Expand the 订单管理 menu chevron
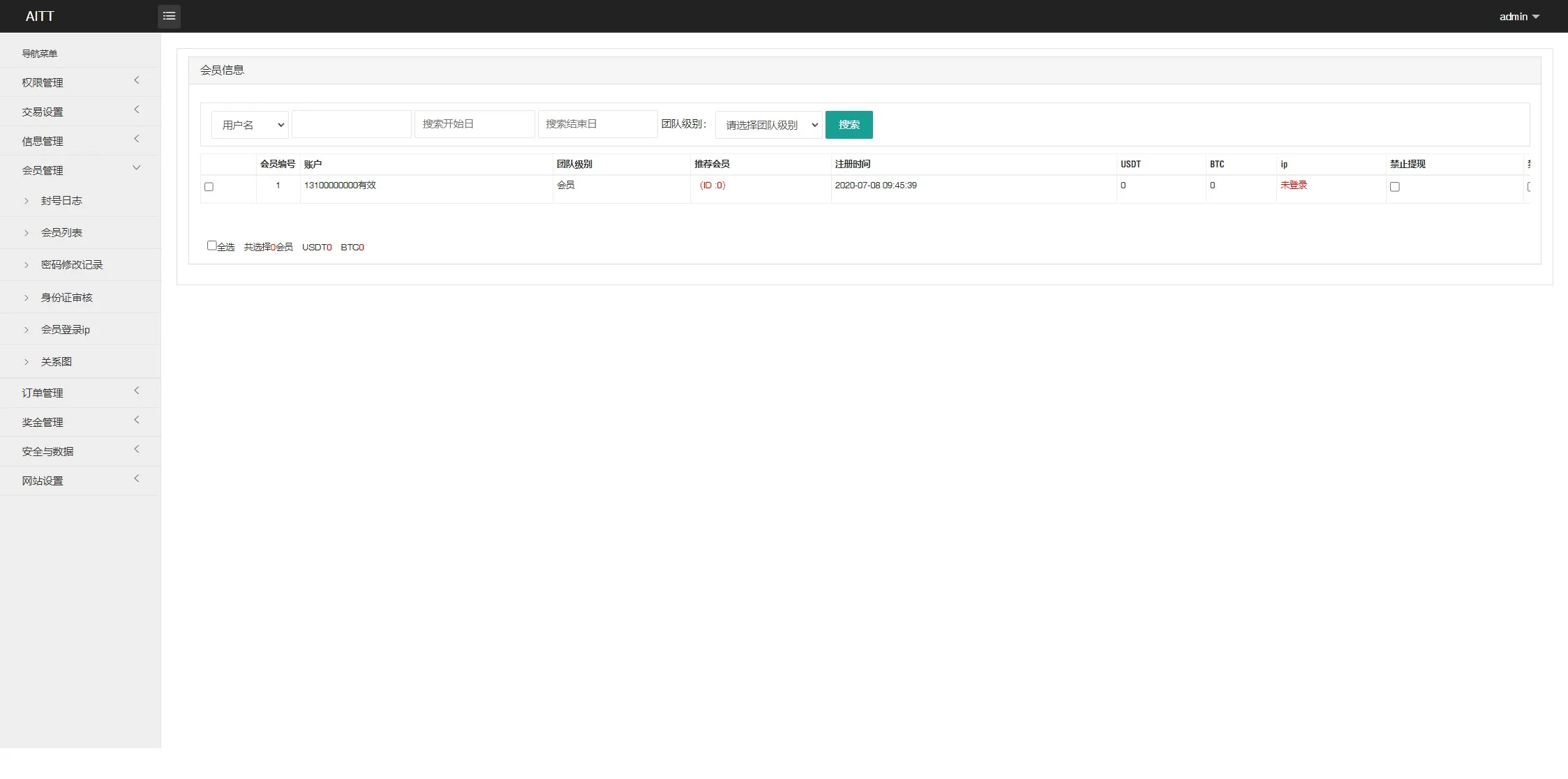This screenshot has width=1568, height=779. click(137, 391)
